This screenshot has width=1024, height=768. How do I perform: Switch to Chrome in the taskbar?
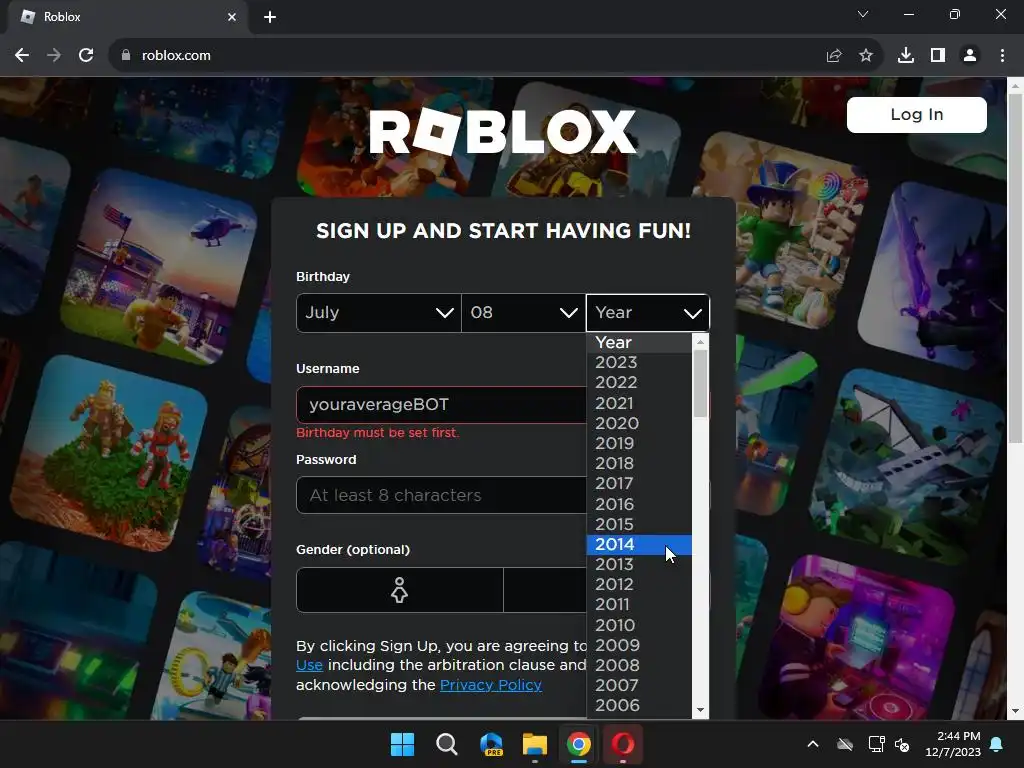pyautogui.click(x=579, y=744)
